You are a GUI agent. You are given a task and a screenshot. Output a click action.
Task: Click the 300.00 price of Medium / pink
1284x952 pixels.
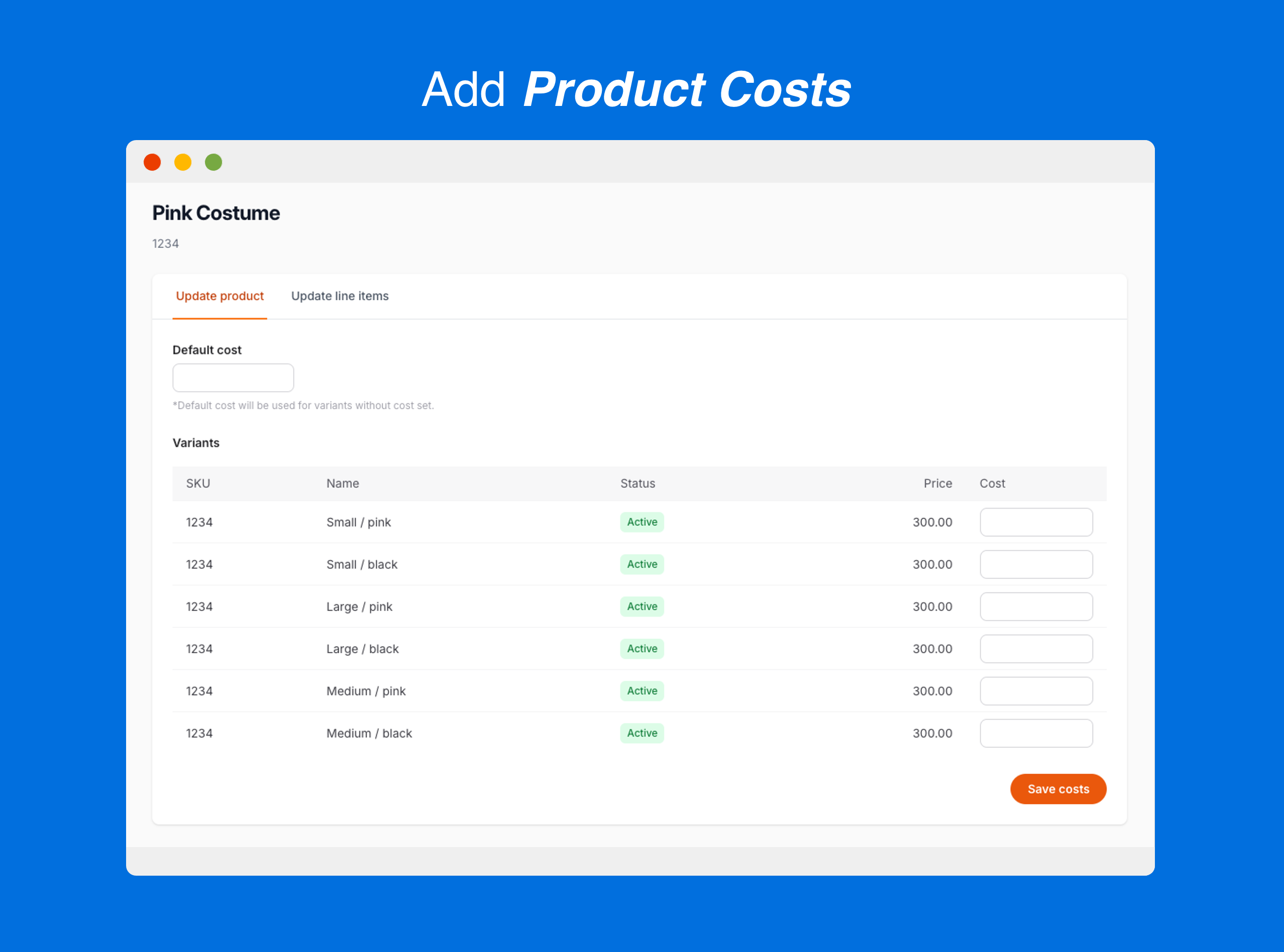tap(932, 690)
